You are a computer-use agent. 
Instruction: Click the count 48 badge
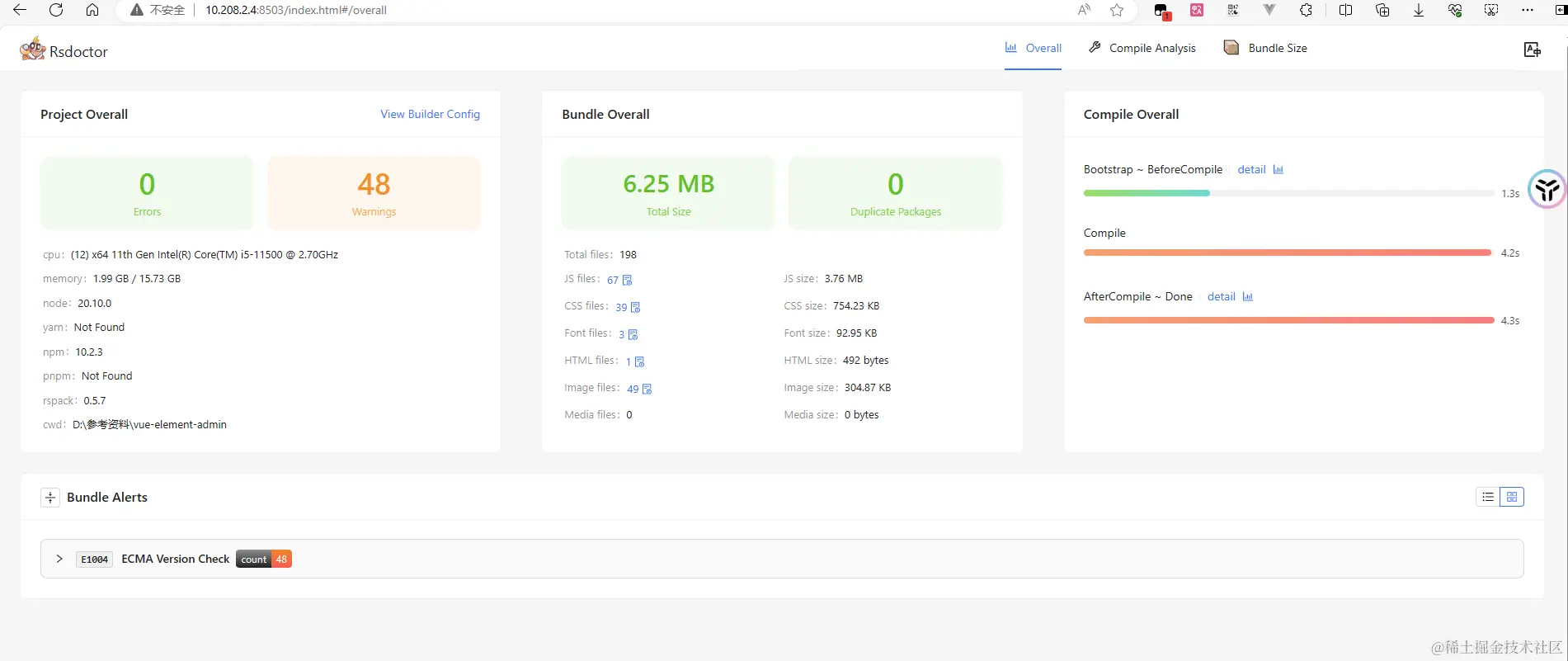coord(264,559)
